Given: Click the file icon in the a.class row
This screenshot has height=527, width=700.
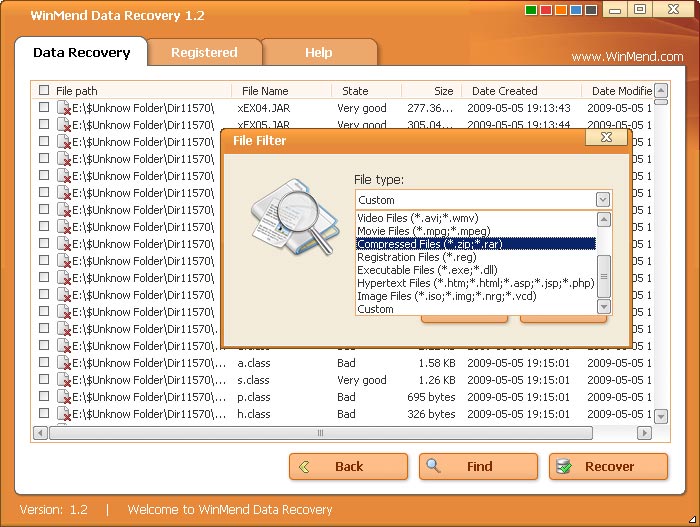Looking at the screenshot, I should point(63,363).
